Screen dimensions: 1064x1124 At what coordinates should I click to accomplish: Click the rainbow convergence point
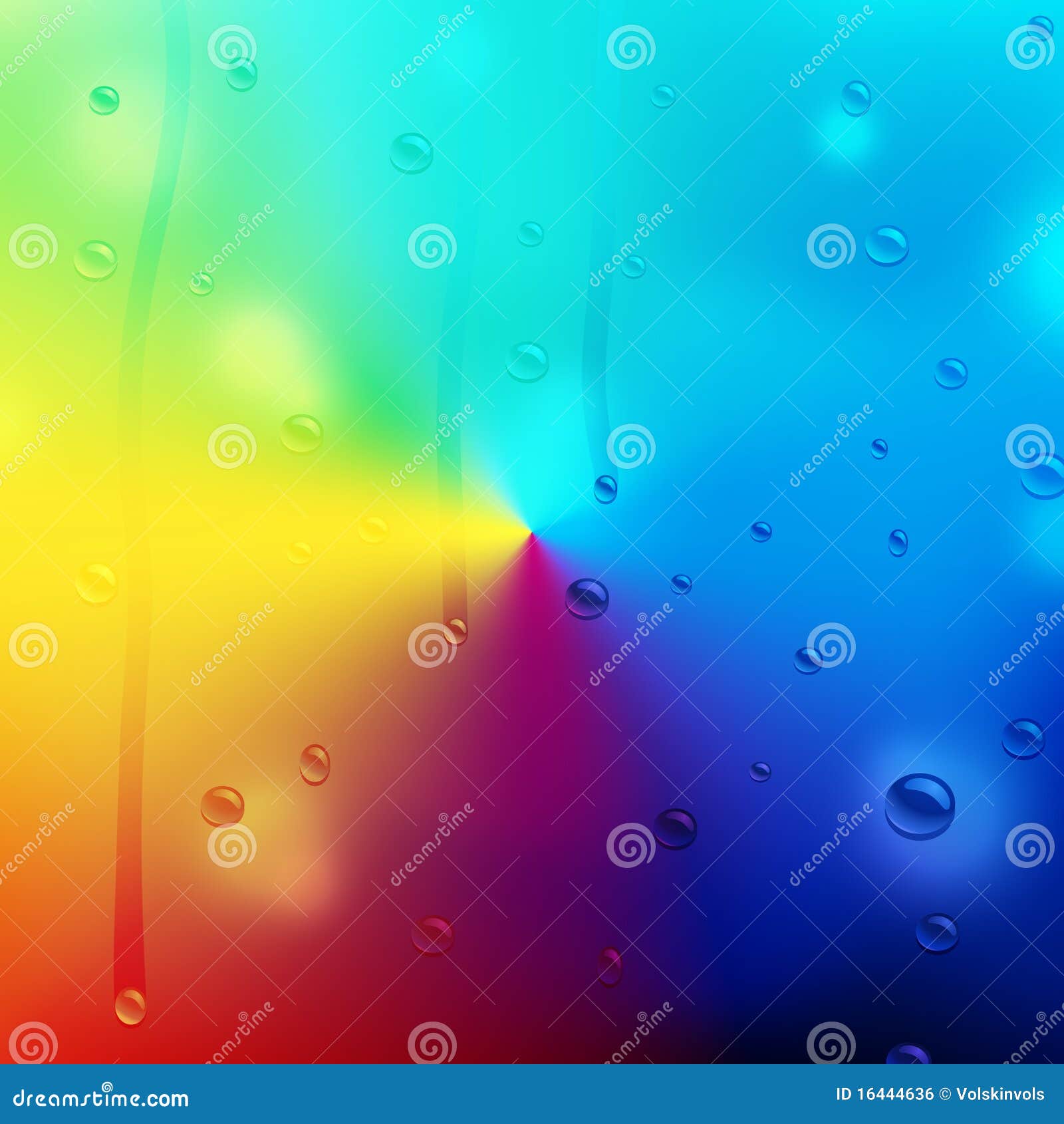point(532,532)
